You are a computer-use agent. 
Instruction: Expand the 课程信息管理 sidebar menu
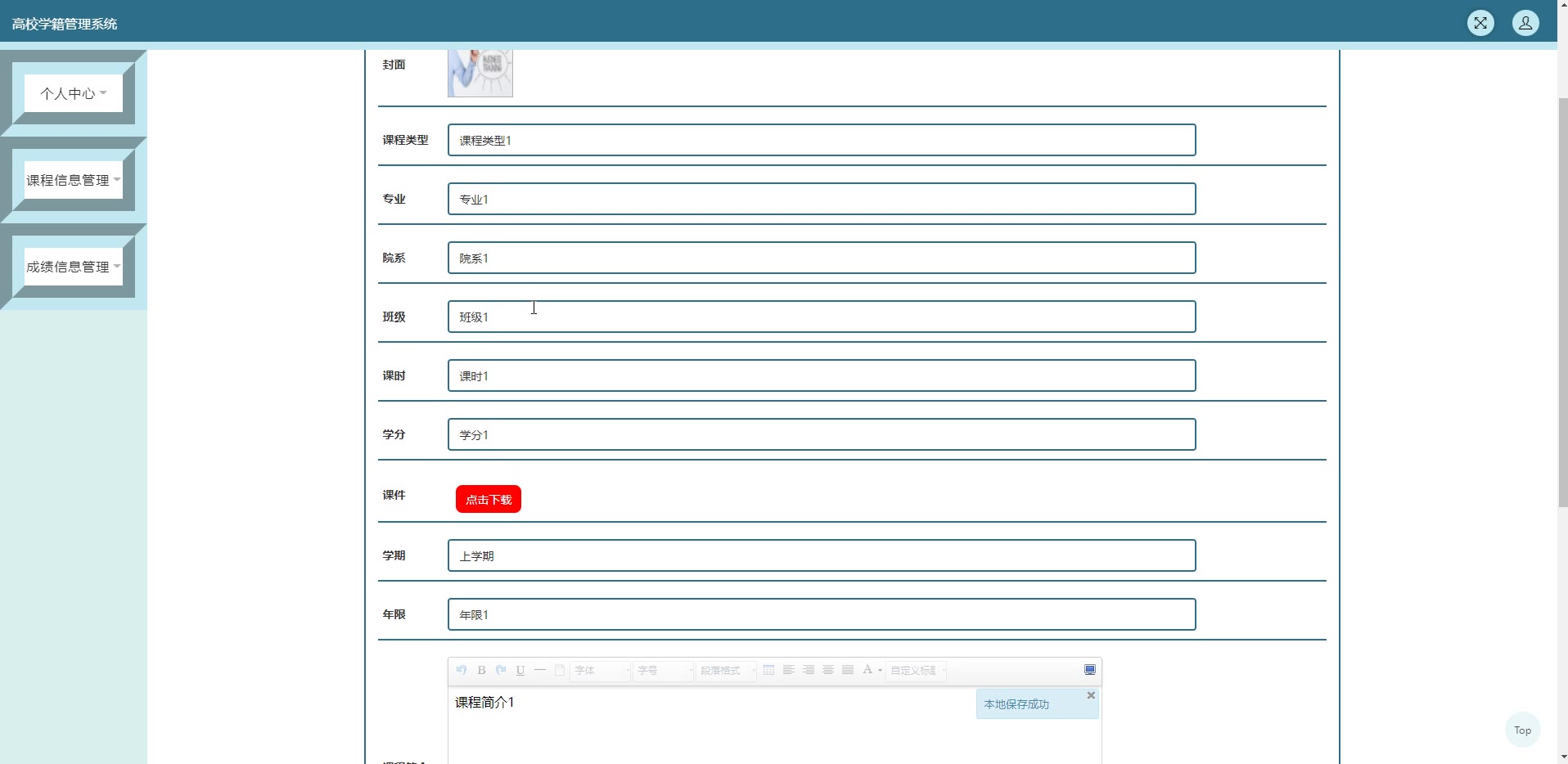74,180
